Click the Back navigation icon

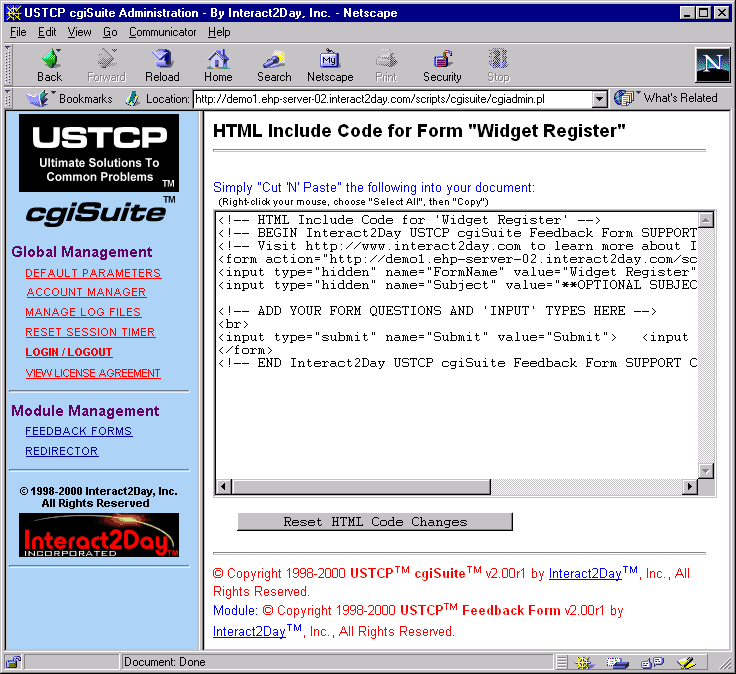click(50, 65)
